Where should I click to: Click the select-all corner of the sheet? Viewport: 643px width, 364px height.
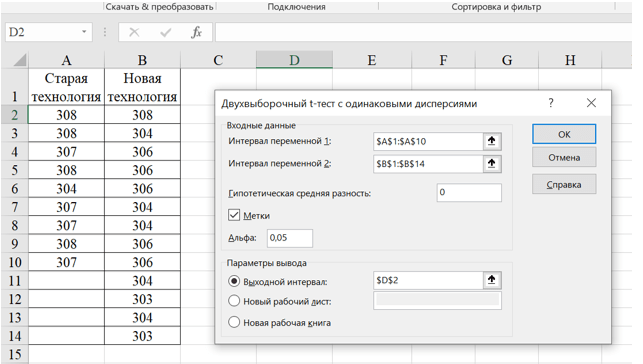click(19, 60)
